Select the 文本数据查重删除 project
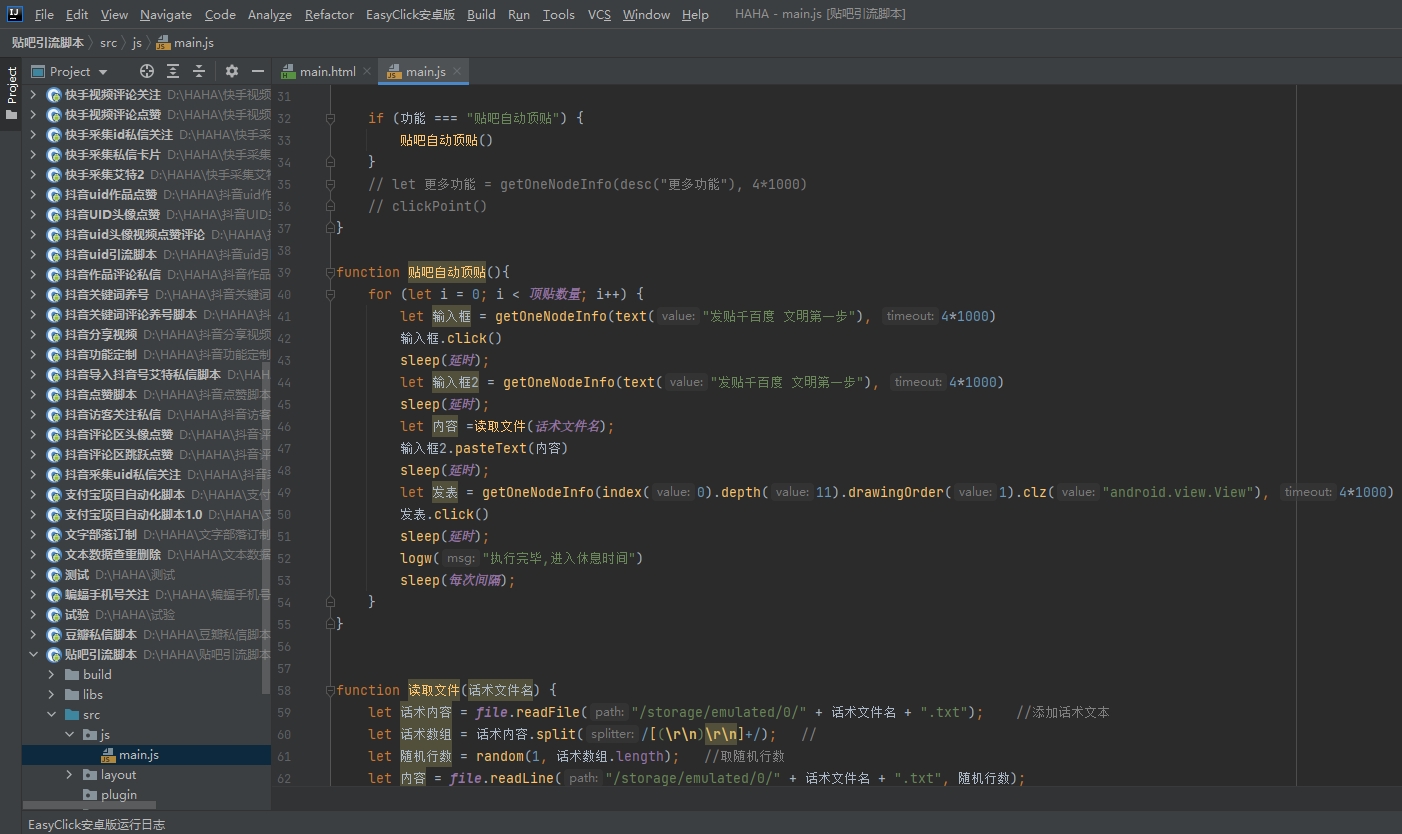This screenshot has height=834, width=1402. click(146, 555)
